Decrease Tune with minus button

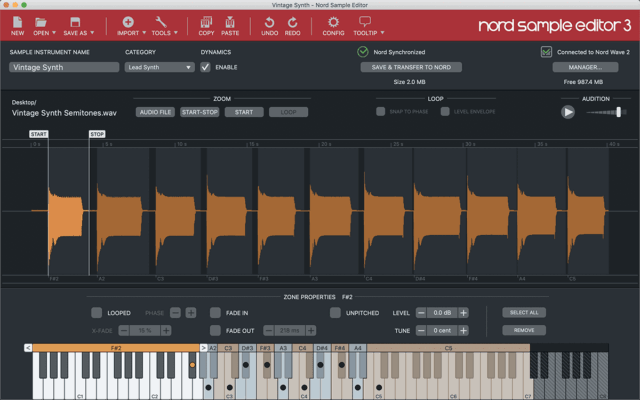click(x=421, y=331)
